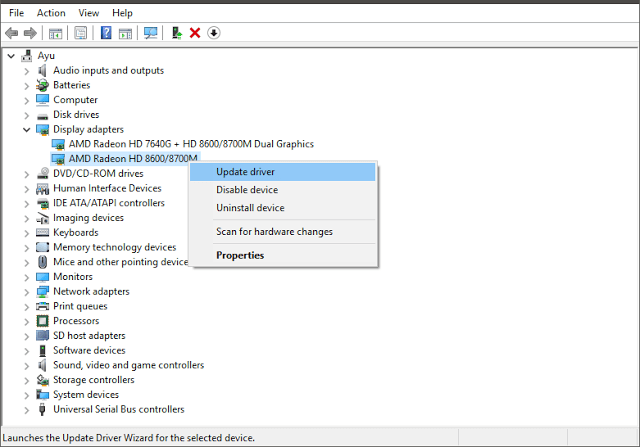Open the File menu
This screenshot has height=447, width=640.
pyautogui.click(x=16, y=13)
